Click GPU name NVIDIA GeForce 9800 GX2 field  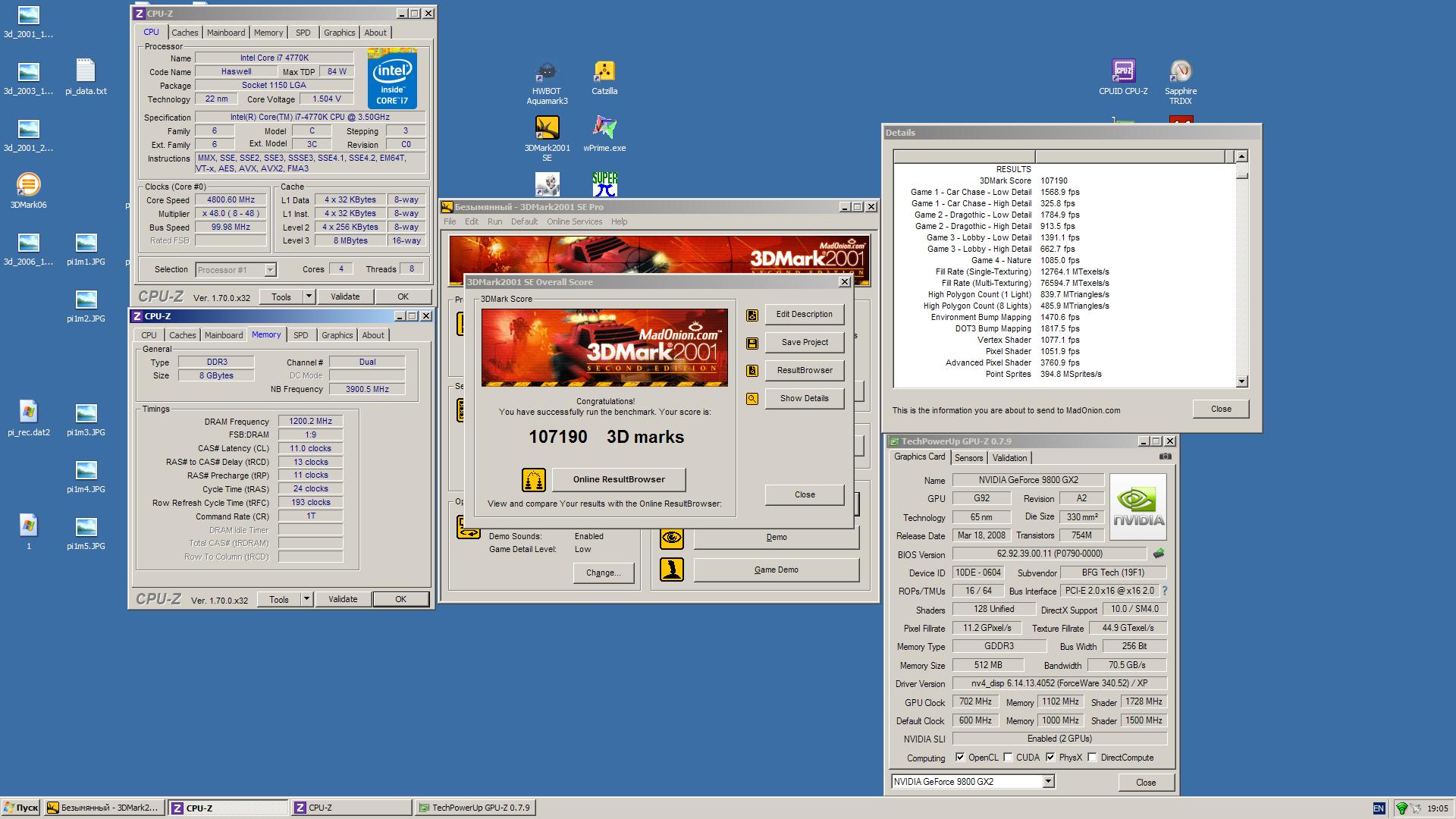pos(1028,480)
